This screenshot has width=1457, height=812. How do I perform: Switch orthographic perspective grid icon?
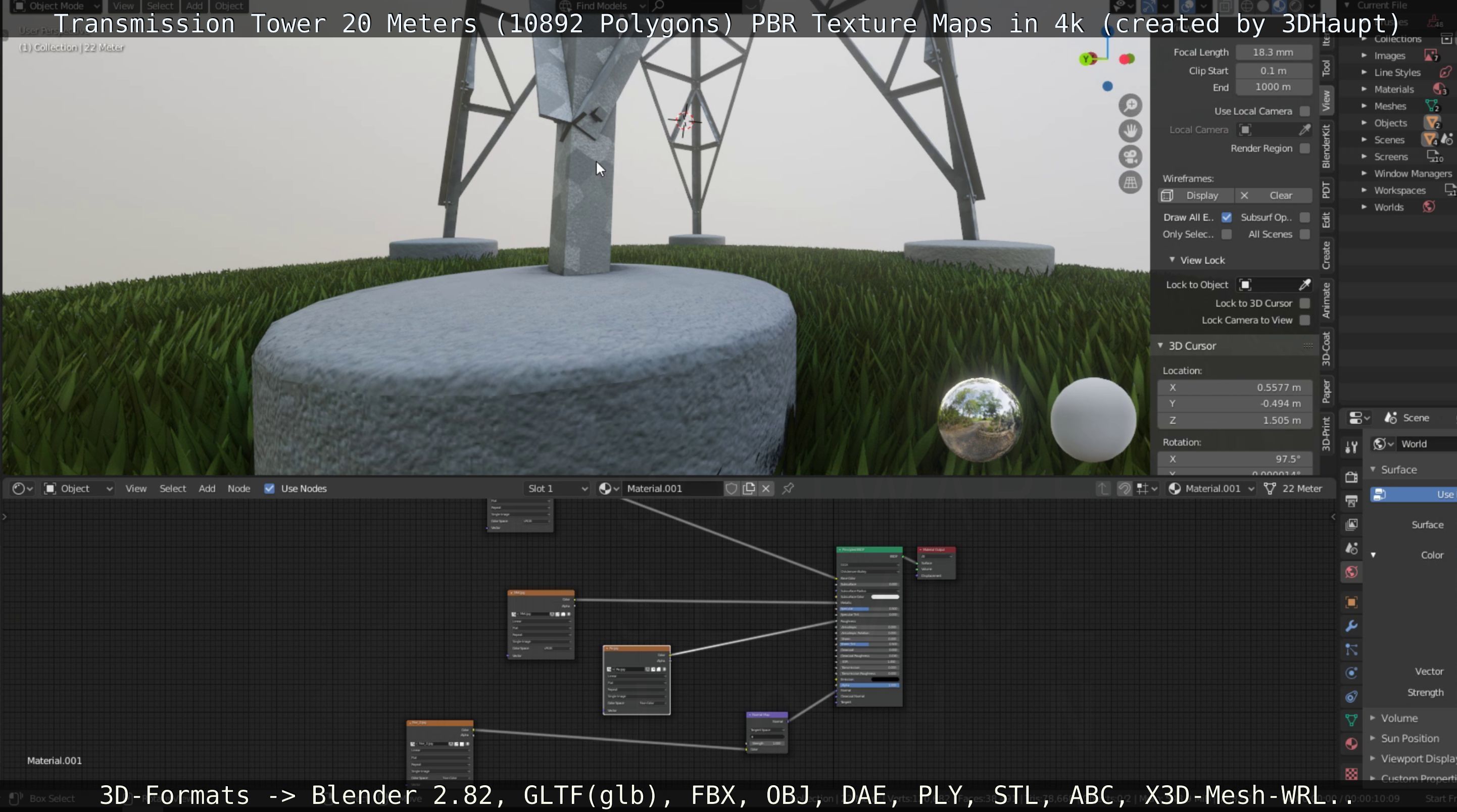pos(1130,183)
